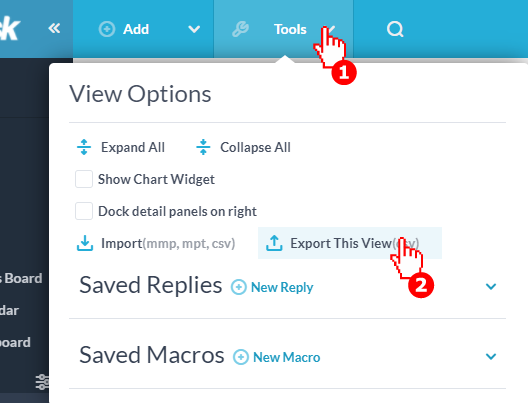The image size is (528, 403).
Task: Select Export This View (csv)
Action: point(350,243)
